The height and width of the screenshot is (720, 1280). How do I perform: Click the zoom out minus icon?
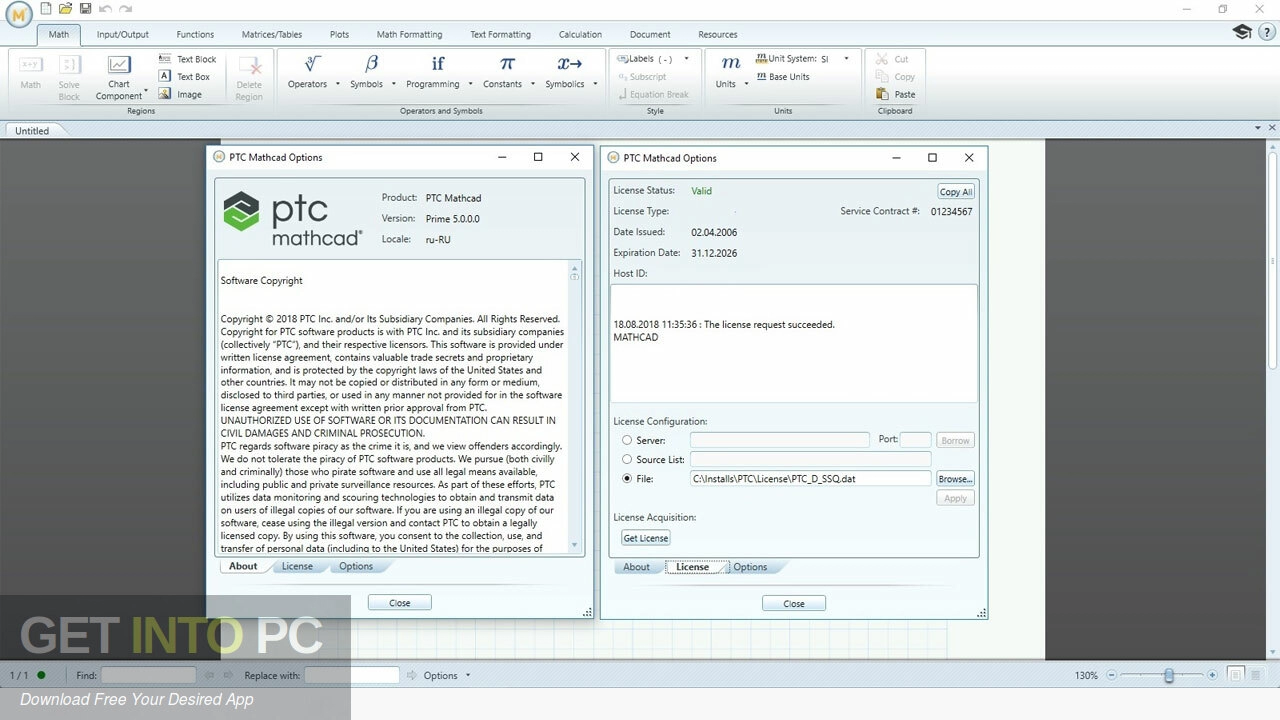click(x=1111, y=676)
